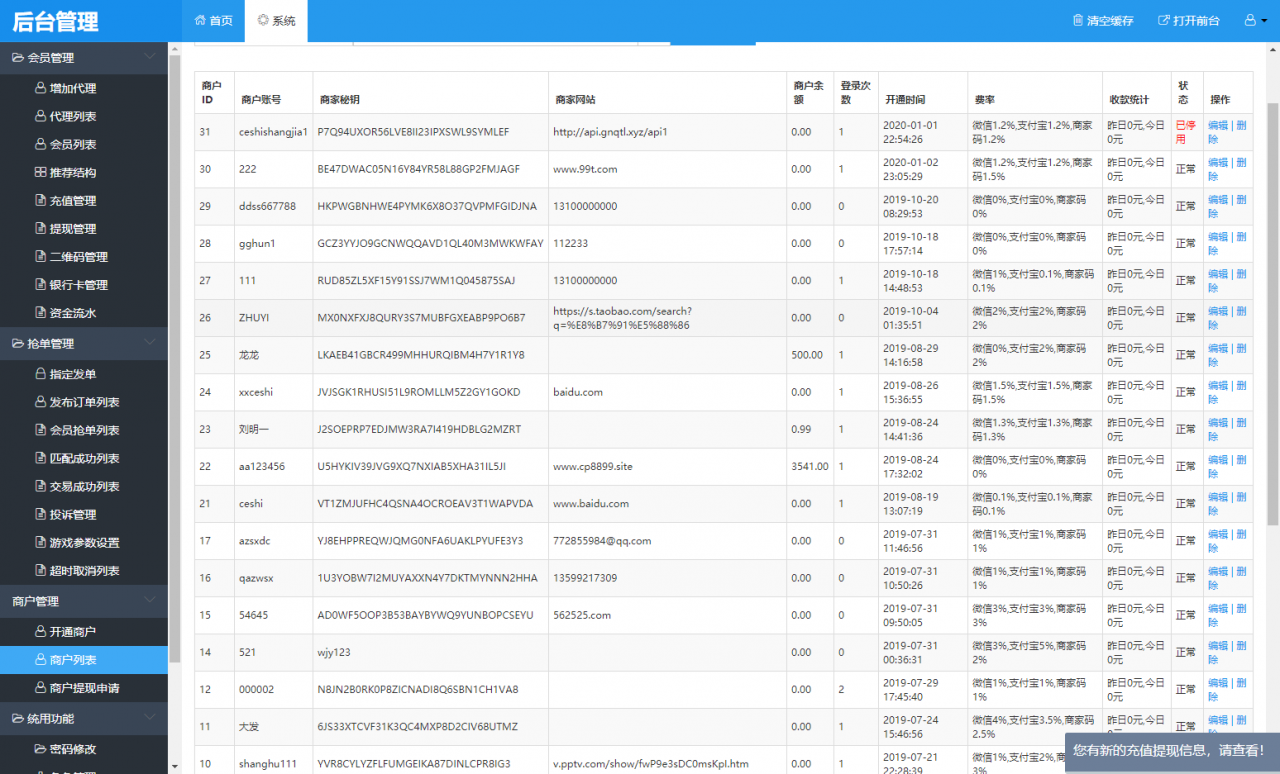The width and height of the screenshot is (1280, 774).
Task: Switch to the 首页 tab
Action: 214,20
